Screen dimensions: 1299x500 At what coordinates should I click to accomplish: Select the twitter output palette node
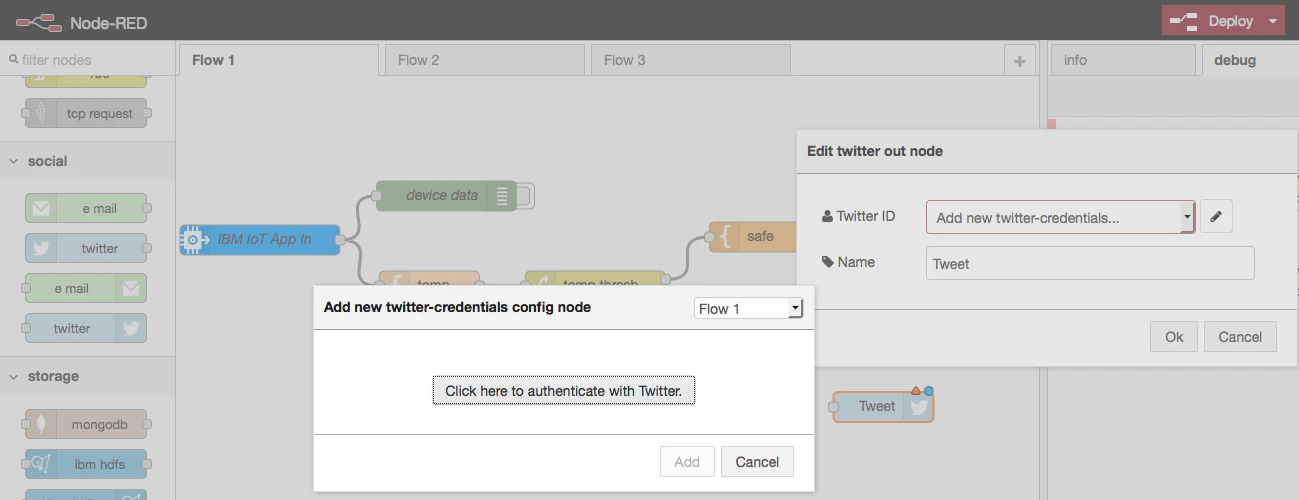pos(86,328)
